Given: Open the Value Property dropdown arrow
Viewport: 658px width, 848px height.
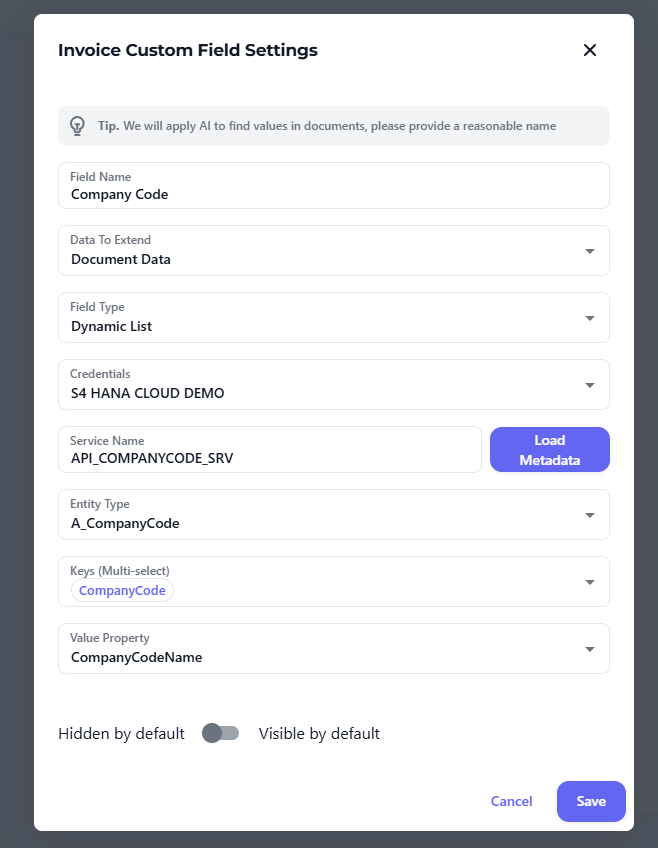Looking at the screenshot, I should click(x=590, y=649).
